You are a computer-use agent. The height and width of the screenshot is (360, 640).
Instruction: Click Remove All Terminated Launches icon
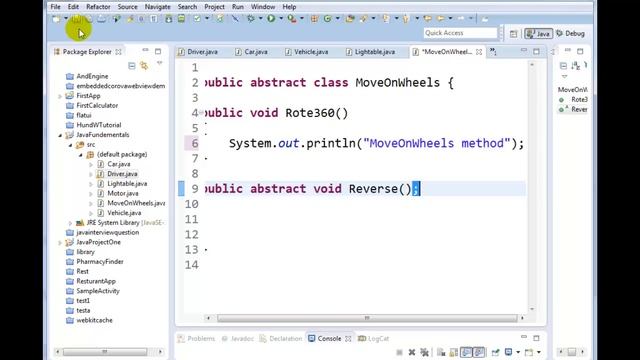(424, 352)
